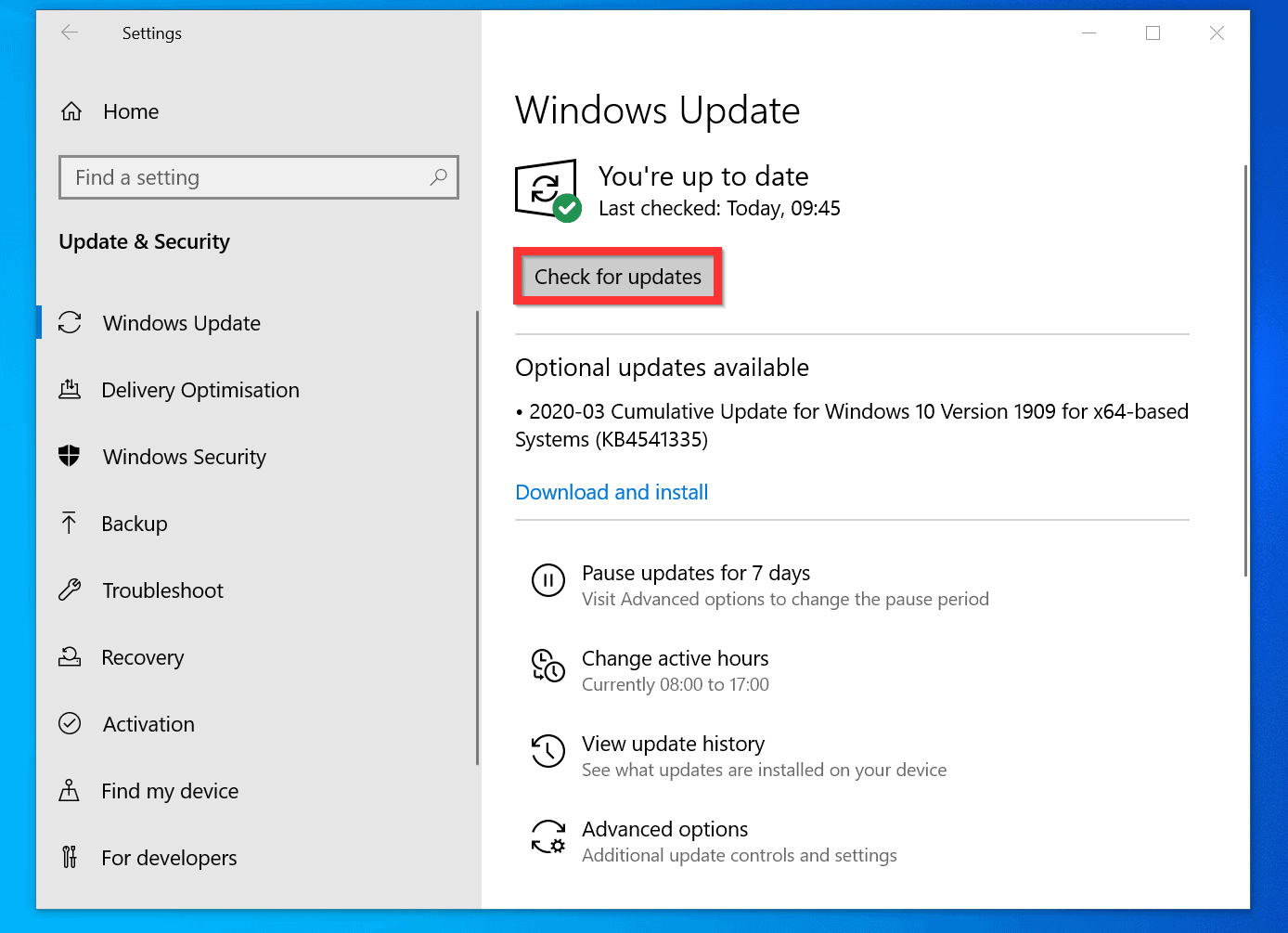Open For developers settings
Image resolution: width=1288 pixels, height=933 pixels.
tap(169, 858)
